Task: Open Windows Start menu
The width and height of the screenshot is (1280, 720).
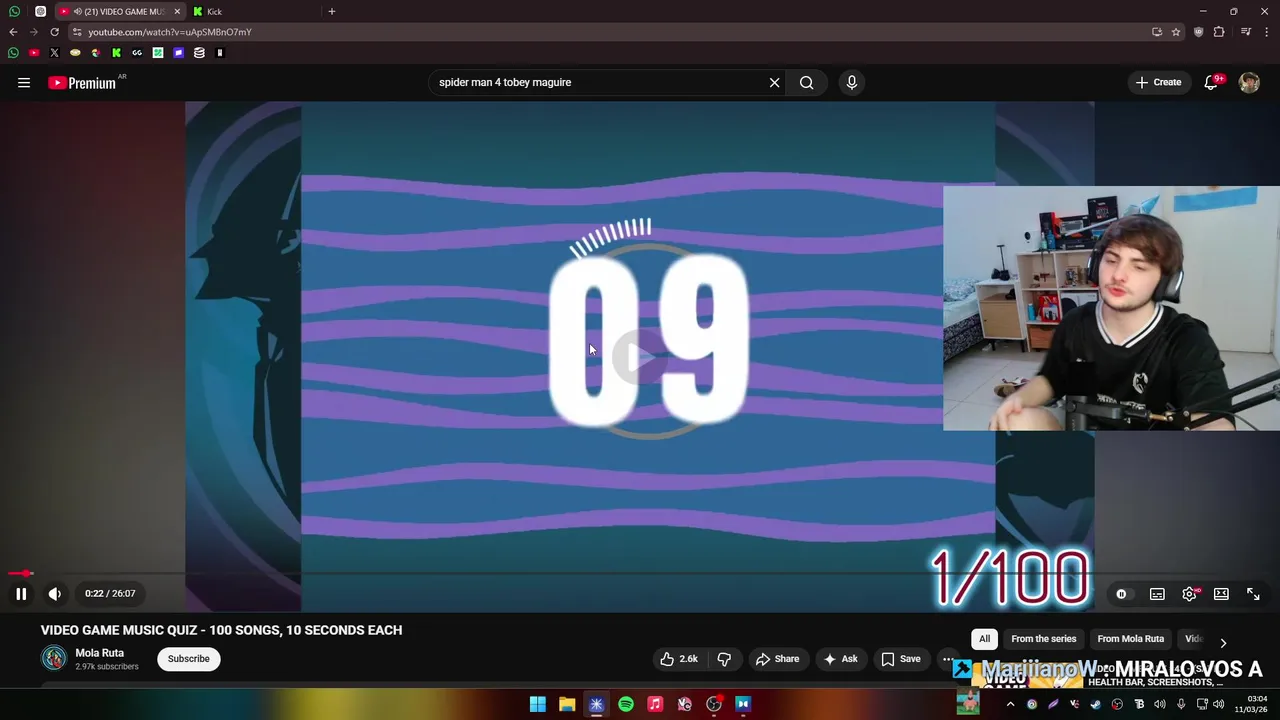Action: (x=537, y=704)
